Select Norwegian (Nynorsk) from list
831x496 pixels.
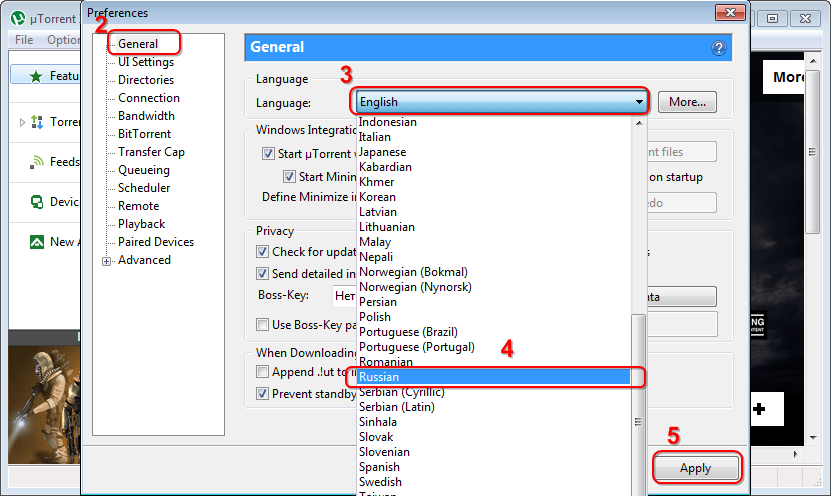(494, 287)
